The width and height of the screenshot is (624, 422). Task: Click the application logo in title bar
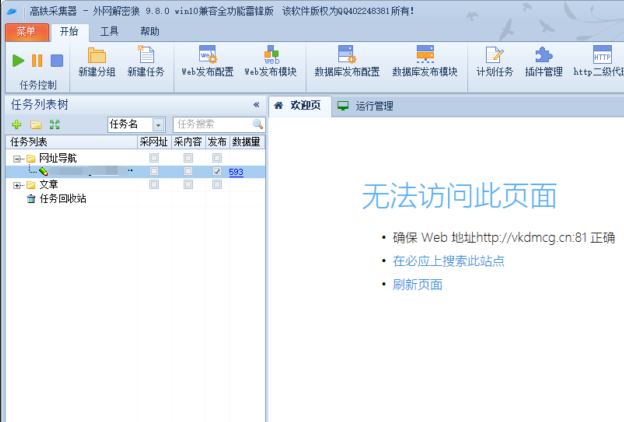tap(12, 11)
